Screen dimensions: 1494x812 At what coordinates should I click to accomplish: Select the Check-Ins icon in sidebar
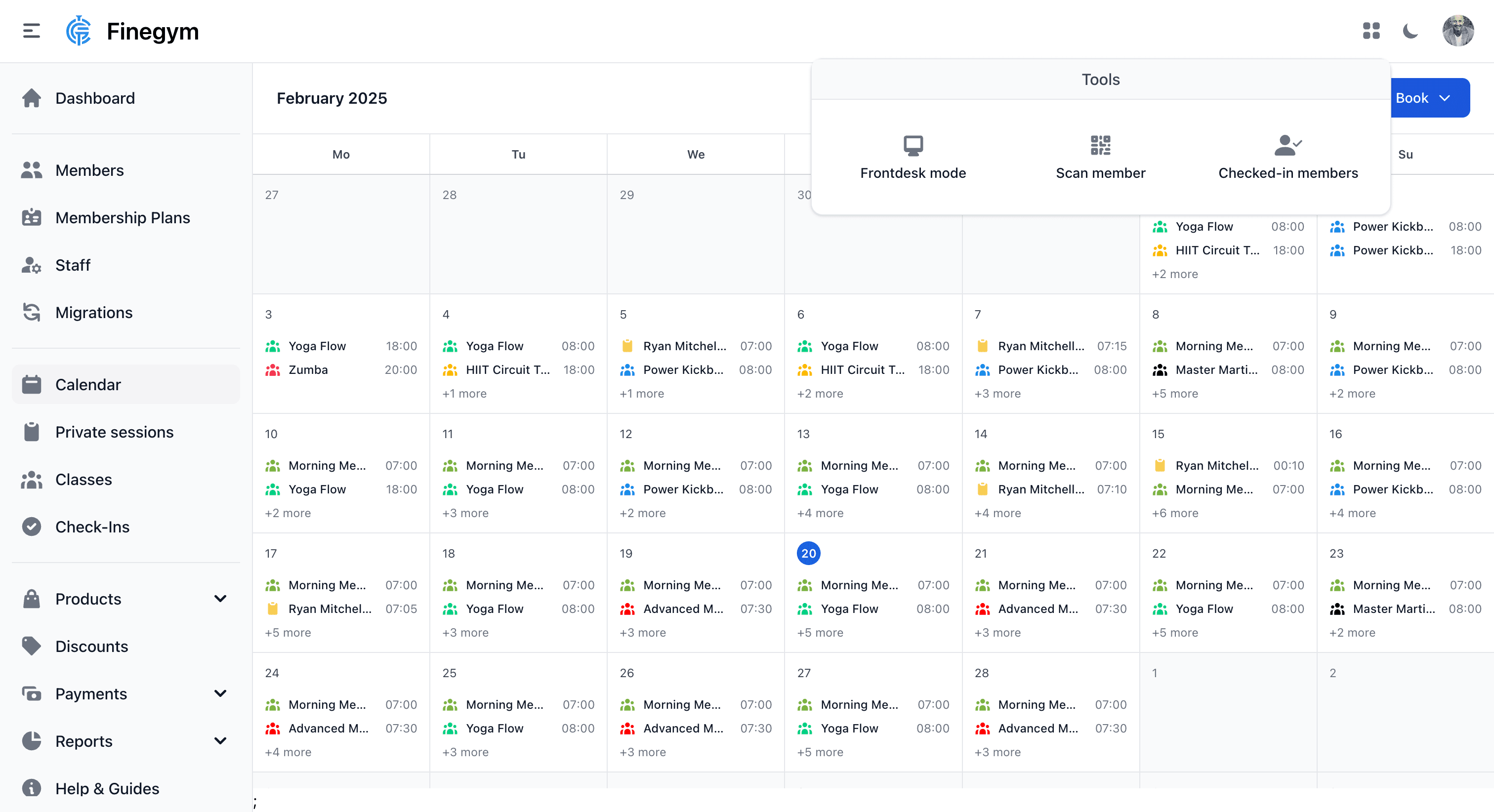pyautogui.click(x=32, y=526)
